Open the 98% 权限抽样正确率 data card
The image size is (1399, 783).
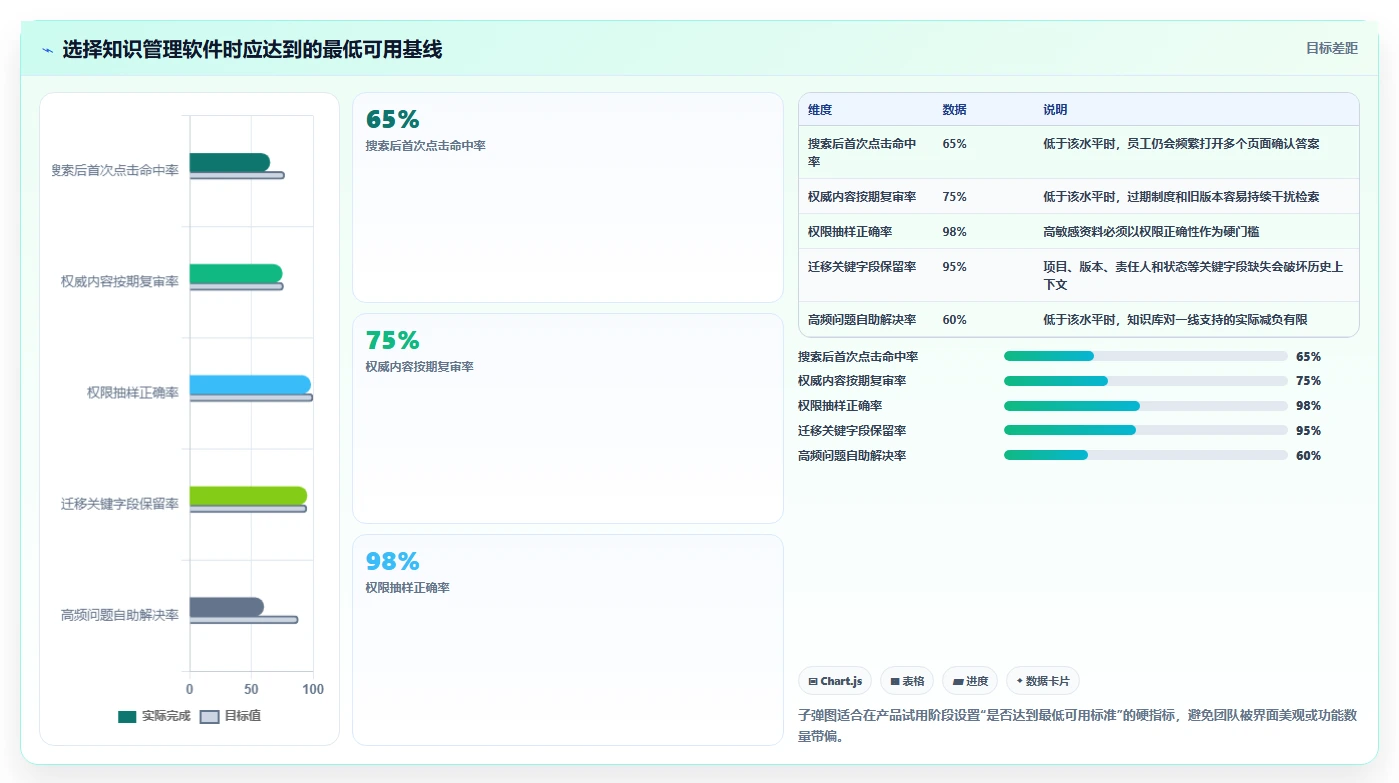point(568,639)
